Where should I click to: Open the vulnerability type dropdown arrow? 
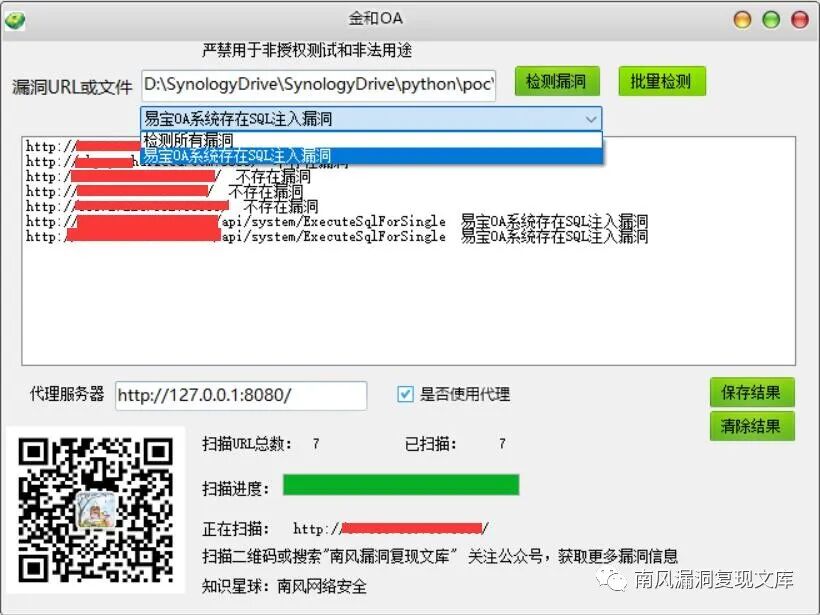click(591, 119)
